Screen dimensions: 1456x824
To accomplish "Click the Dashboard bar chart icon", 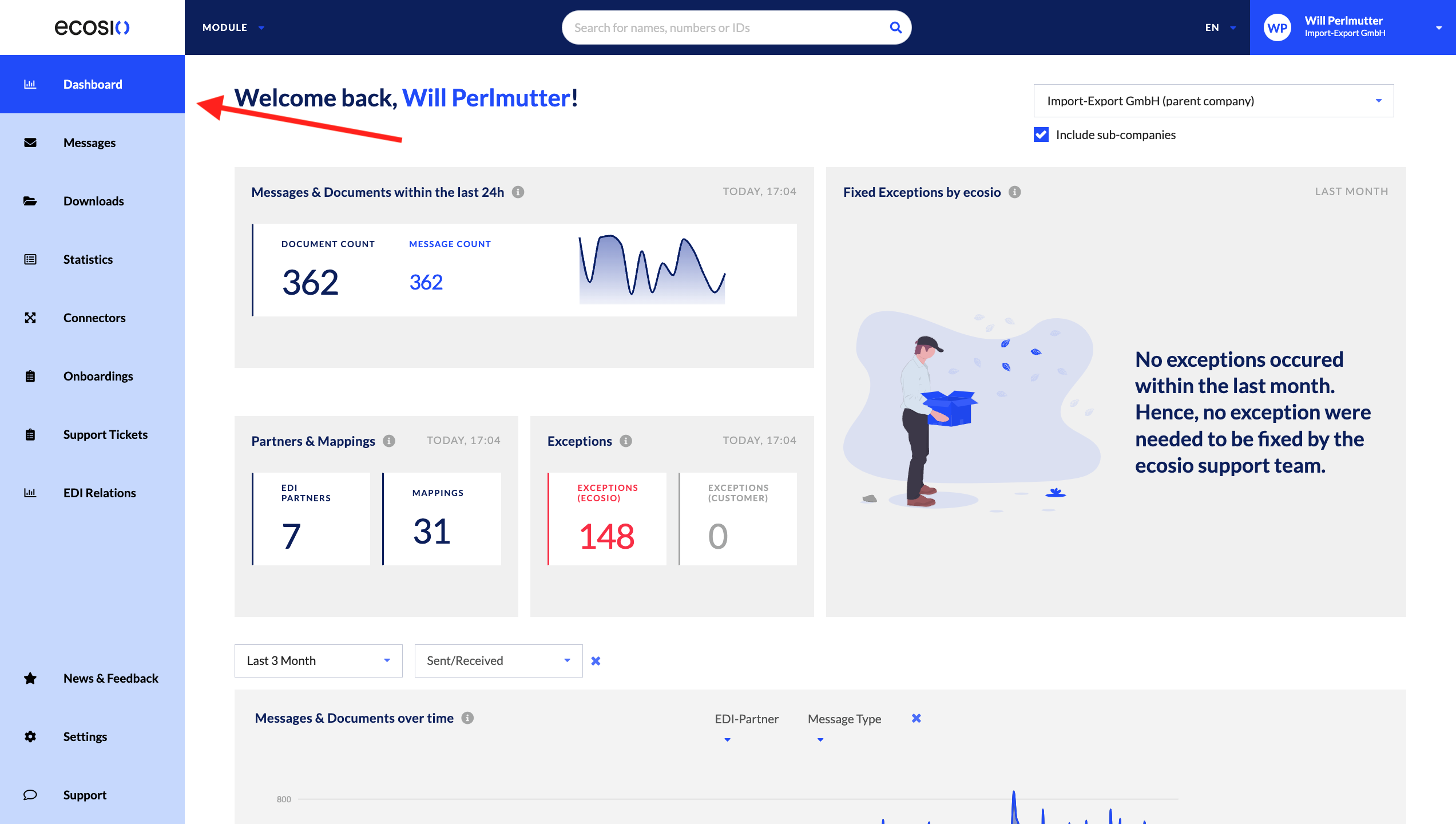I will click(x=30, y=84).
